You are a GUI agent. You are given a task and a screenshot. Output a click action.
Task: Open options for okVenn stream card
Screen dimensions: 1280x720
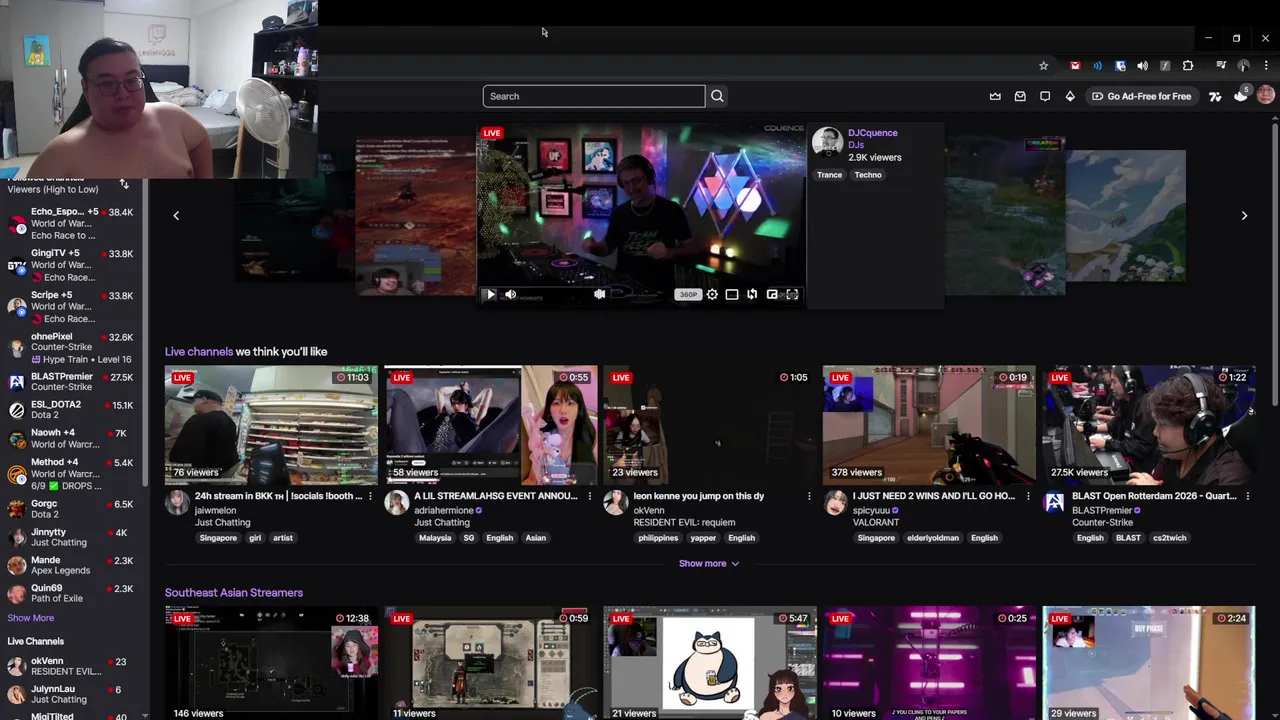809,496
